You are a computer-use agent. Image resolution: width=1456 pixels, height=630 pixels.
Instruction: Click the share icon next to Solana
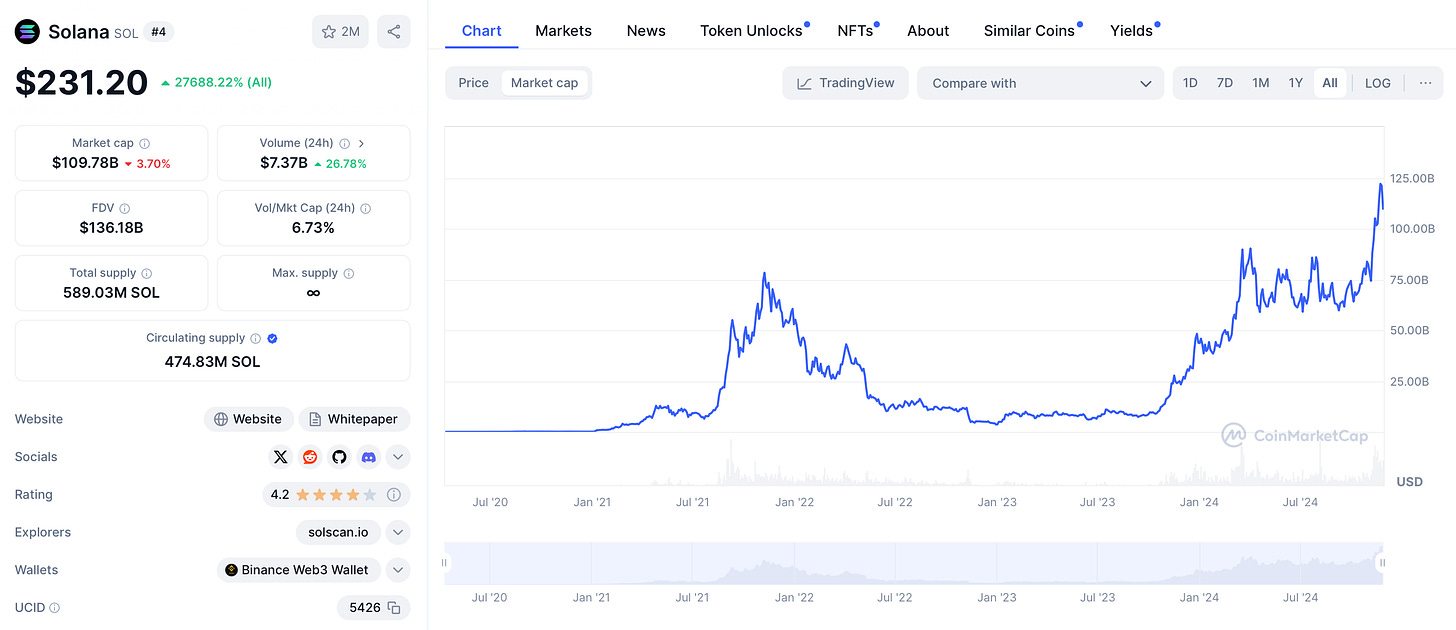[394, 32]
